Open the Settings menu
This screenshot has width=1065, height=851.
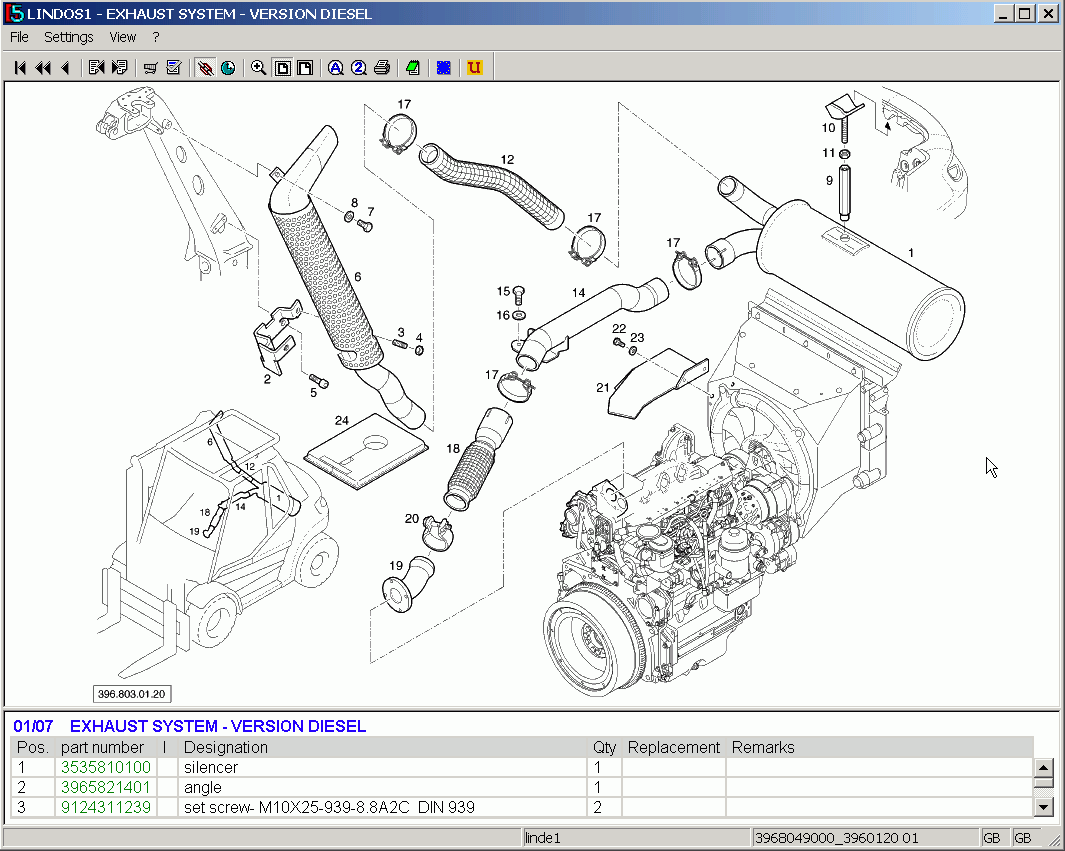pyautogui.click(x=68, y=37)
